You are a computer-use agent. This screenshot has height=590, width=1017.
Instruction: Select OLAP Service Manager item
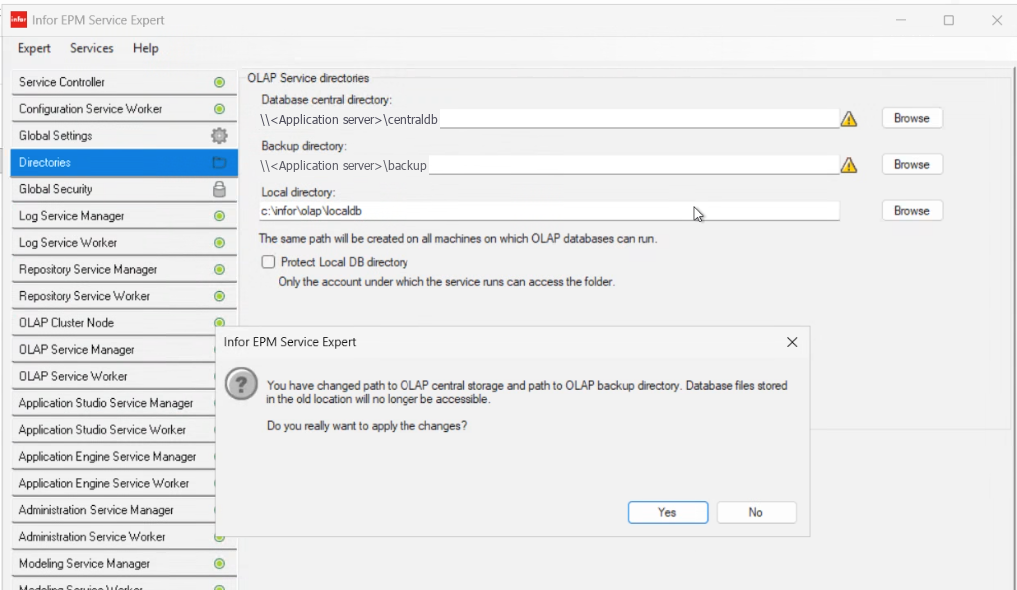[x=114, y=349]
